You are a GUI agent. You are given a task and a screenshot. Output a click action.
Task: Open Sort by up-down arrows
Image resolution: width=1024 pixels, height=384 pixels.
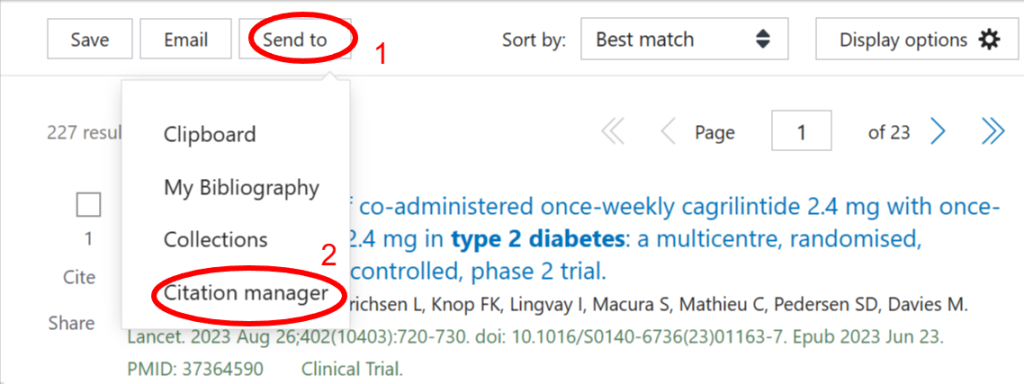pyautogui.click(x=763, y=39)
